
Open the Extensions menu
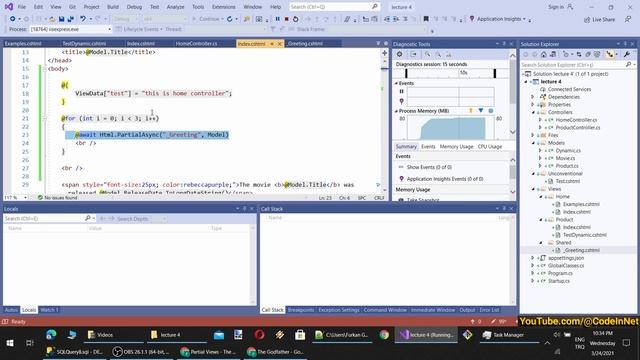223,7
